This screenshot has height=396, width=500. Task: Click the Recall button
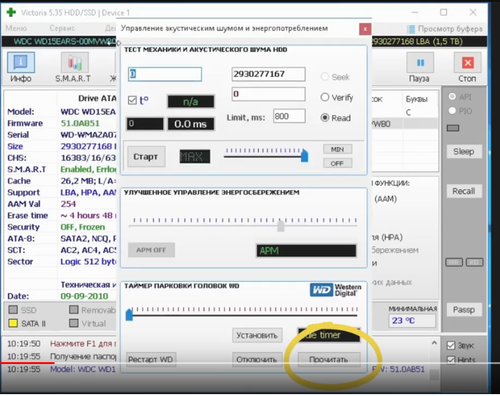click(464, 191)
